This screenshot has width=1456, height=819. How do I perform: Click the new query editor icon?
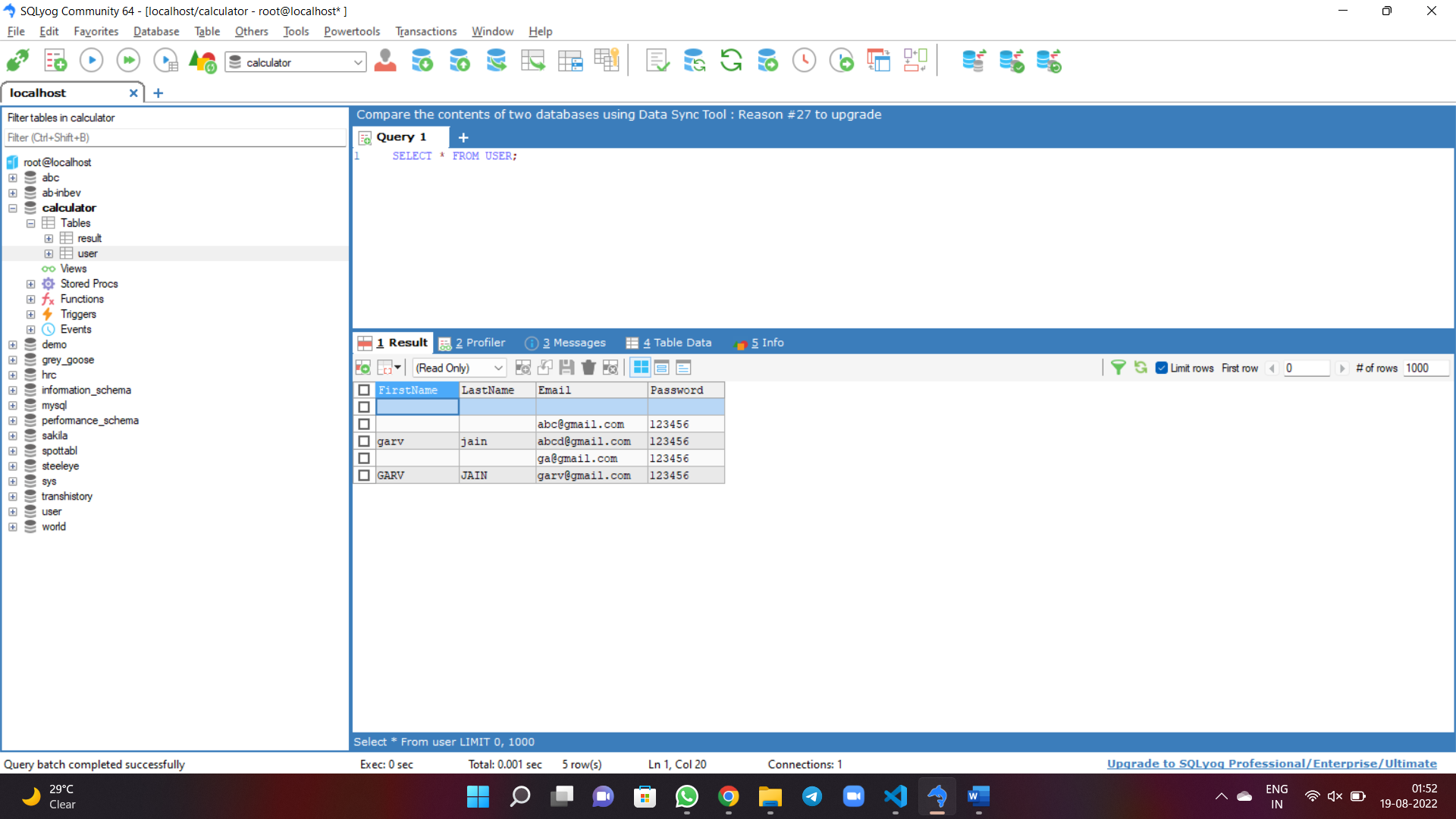tap(55, 61)
